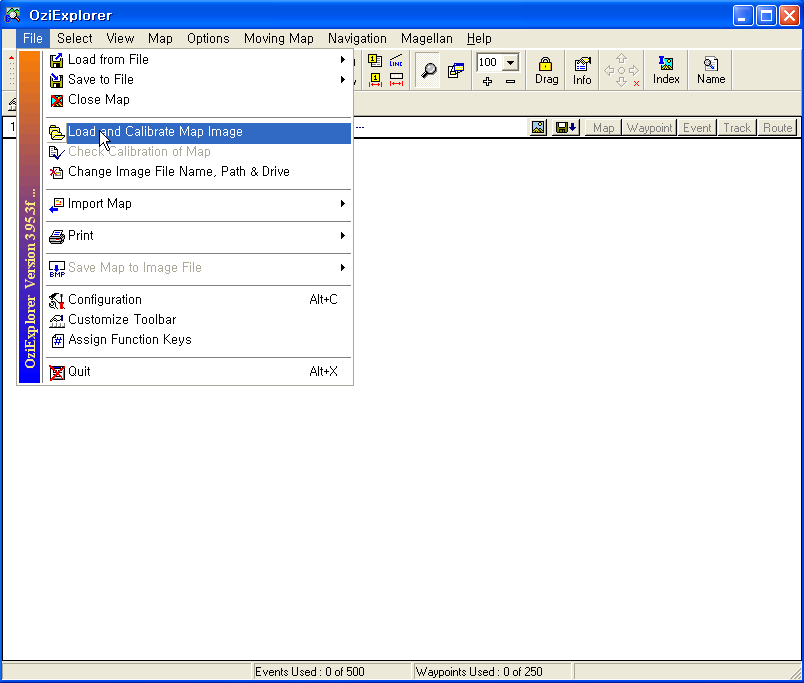Click the down arrow pan control
The image size is (804, 683).
click(x=621, y=82)
